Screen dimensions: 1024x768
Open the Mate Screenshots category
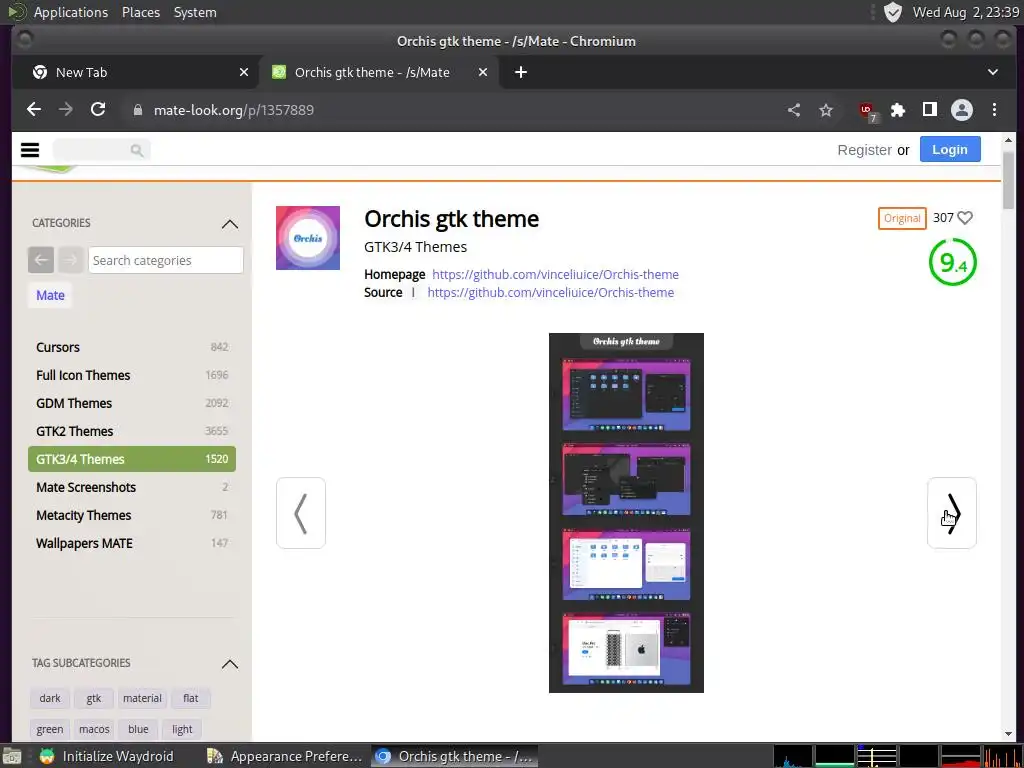click(131, 487)
